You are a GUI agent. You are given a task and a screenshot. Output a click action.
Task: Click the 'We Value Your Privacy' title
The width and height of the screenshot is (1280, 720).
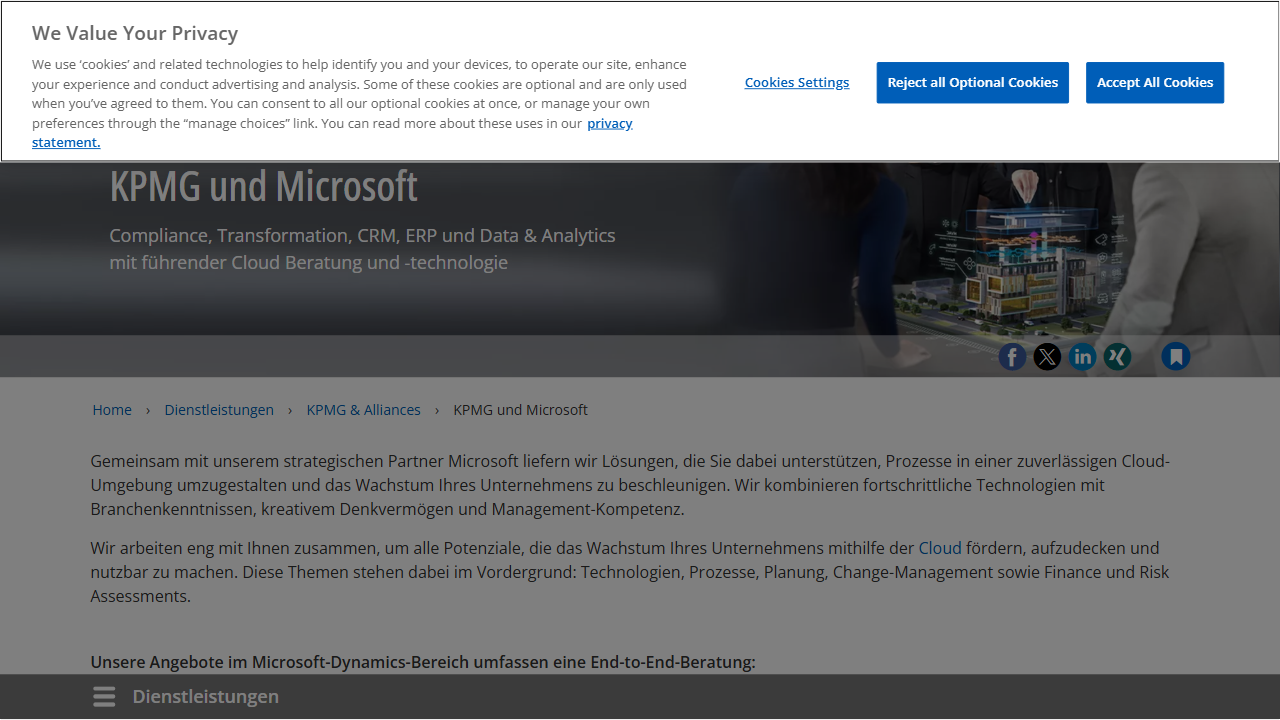(135, 33)
